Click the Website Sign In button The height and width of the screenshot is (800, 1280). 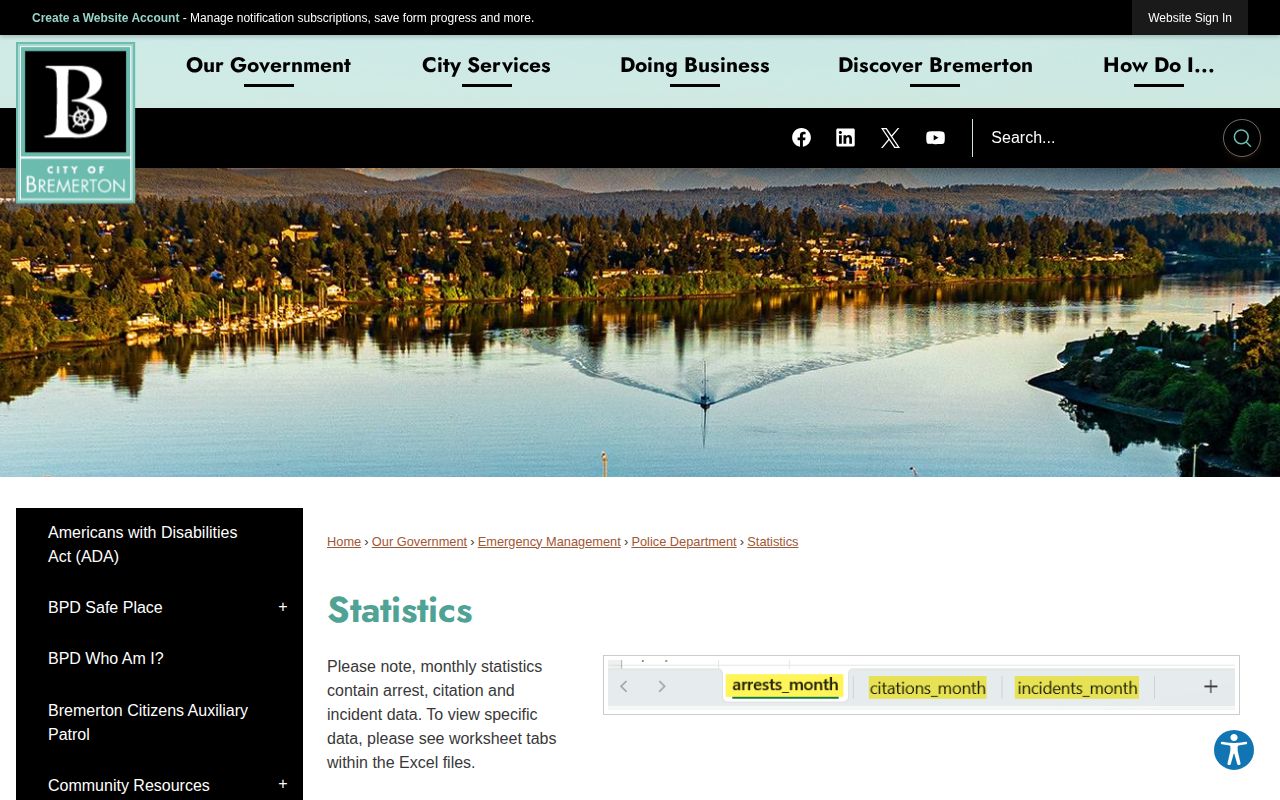click(x=1190, y=18)
